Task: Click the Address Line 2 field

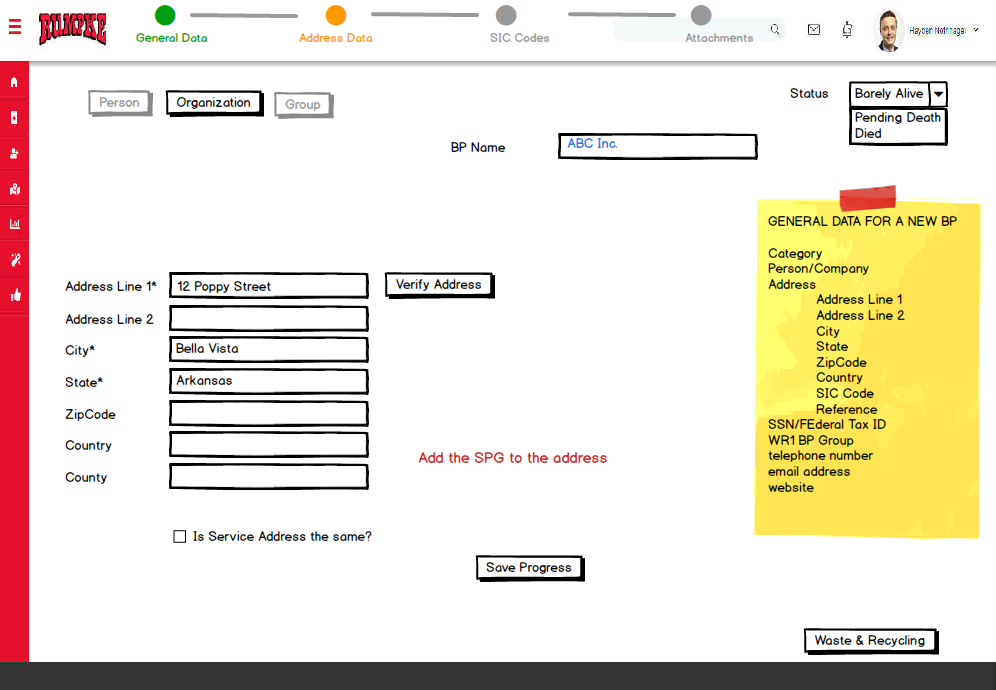Action: [x=269, y=318]
